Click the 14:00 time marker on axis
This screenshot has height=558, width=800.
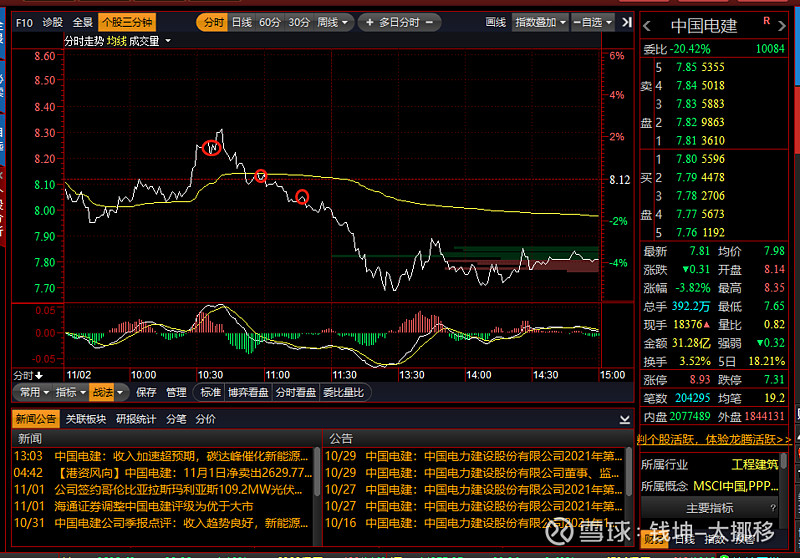point(478,375)
